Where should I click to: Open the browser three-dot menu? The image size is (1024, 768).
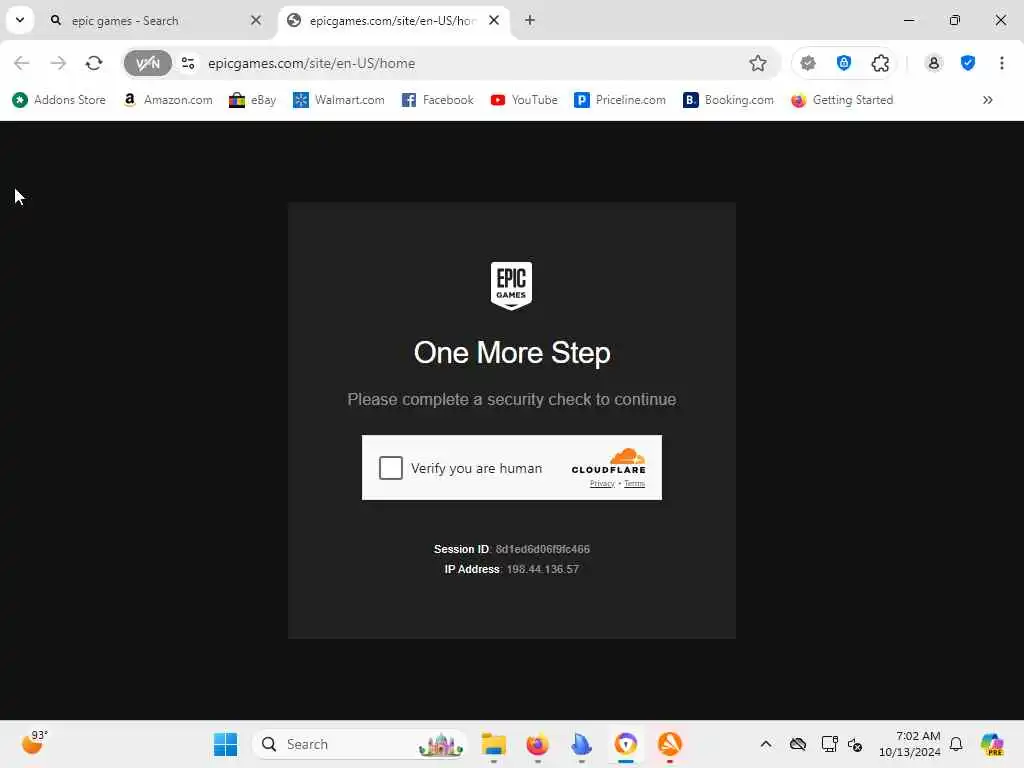(1002, 63)
